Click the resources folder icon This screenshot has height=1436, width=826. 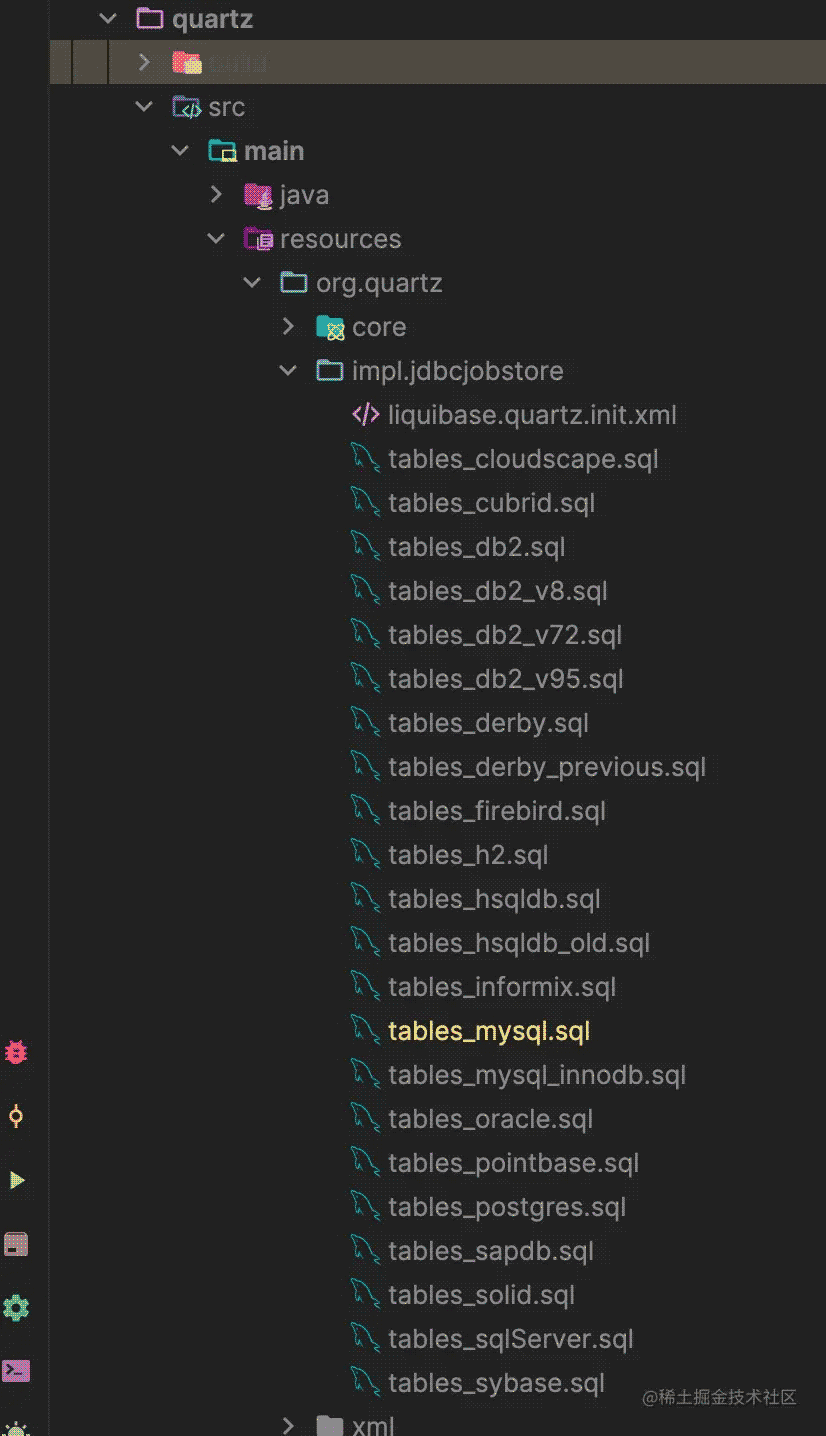[x=258, y=239]
